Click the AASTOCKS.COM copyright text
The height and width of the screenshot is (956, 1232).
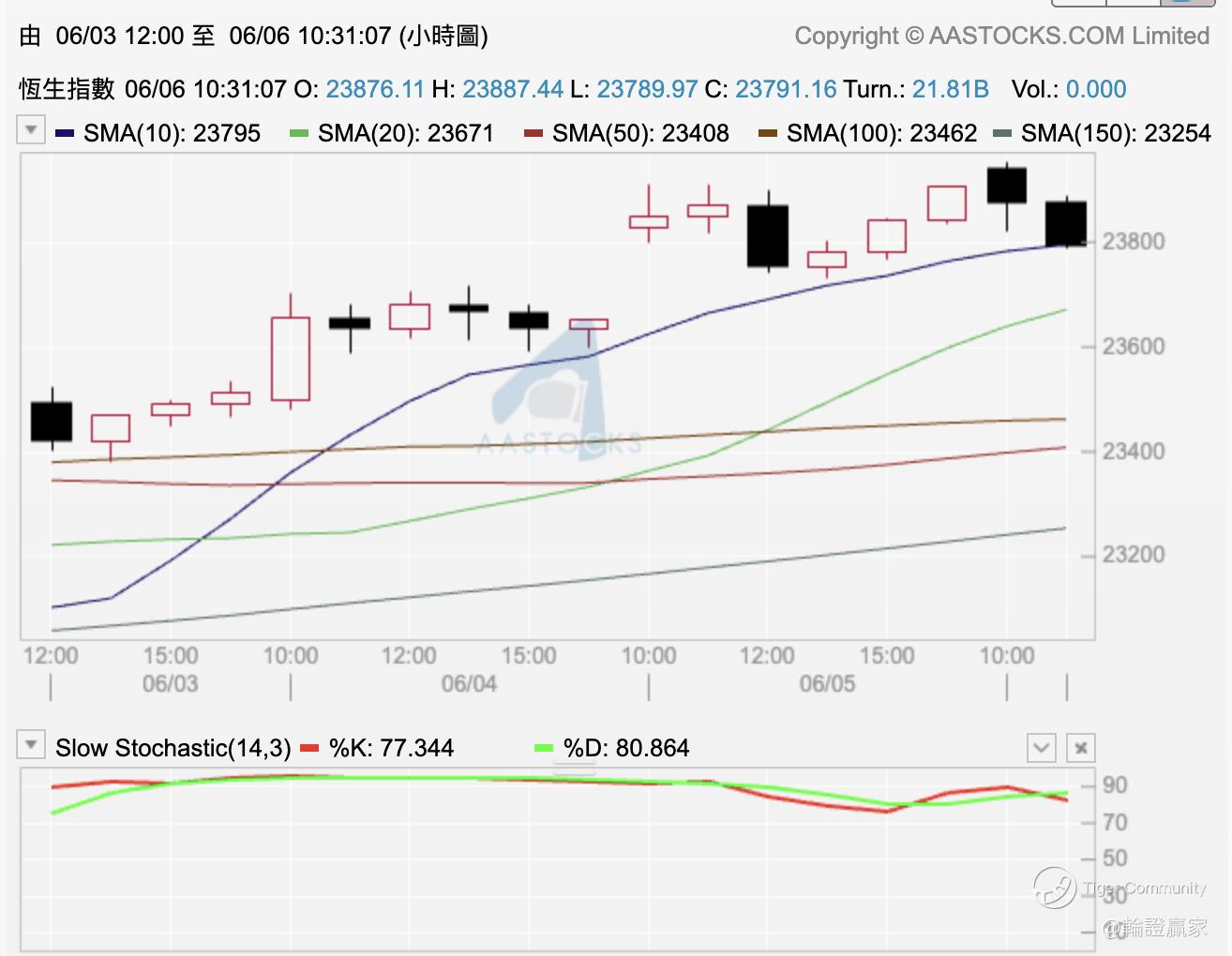click(x=1002, y=36)
